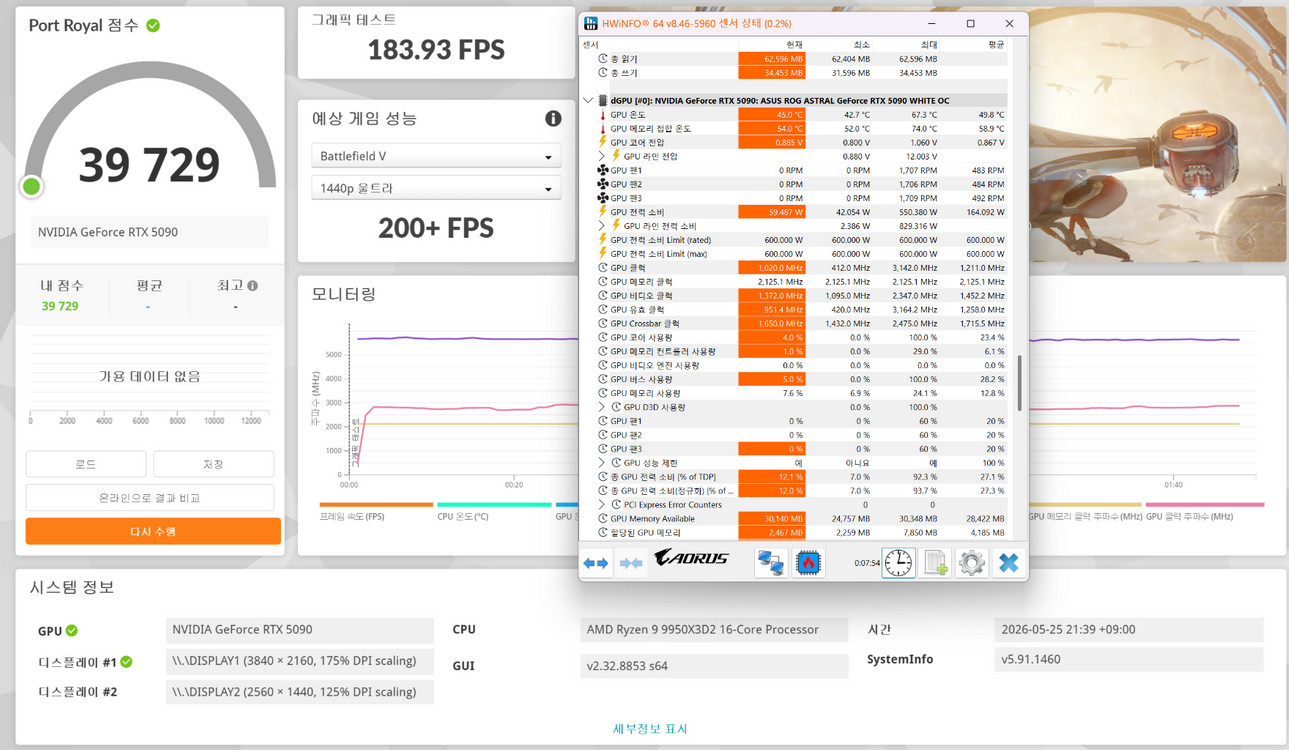
Task: Close sensors with the blue X icon
Action: tap(1008, 563)
